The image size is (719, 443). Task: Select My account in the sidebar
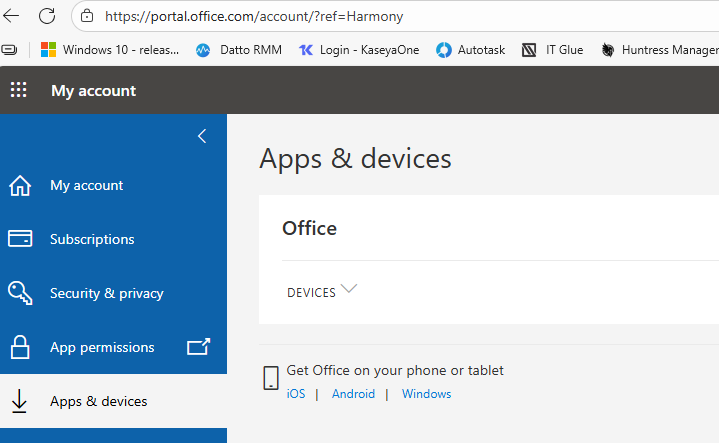[87, 185]
